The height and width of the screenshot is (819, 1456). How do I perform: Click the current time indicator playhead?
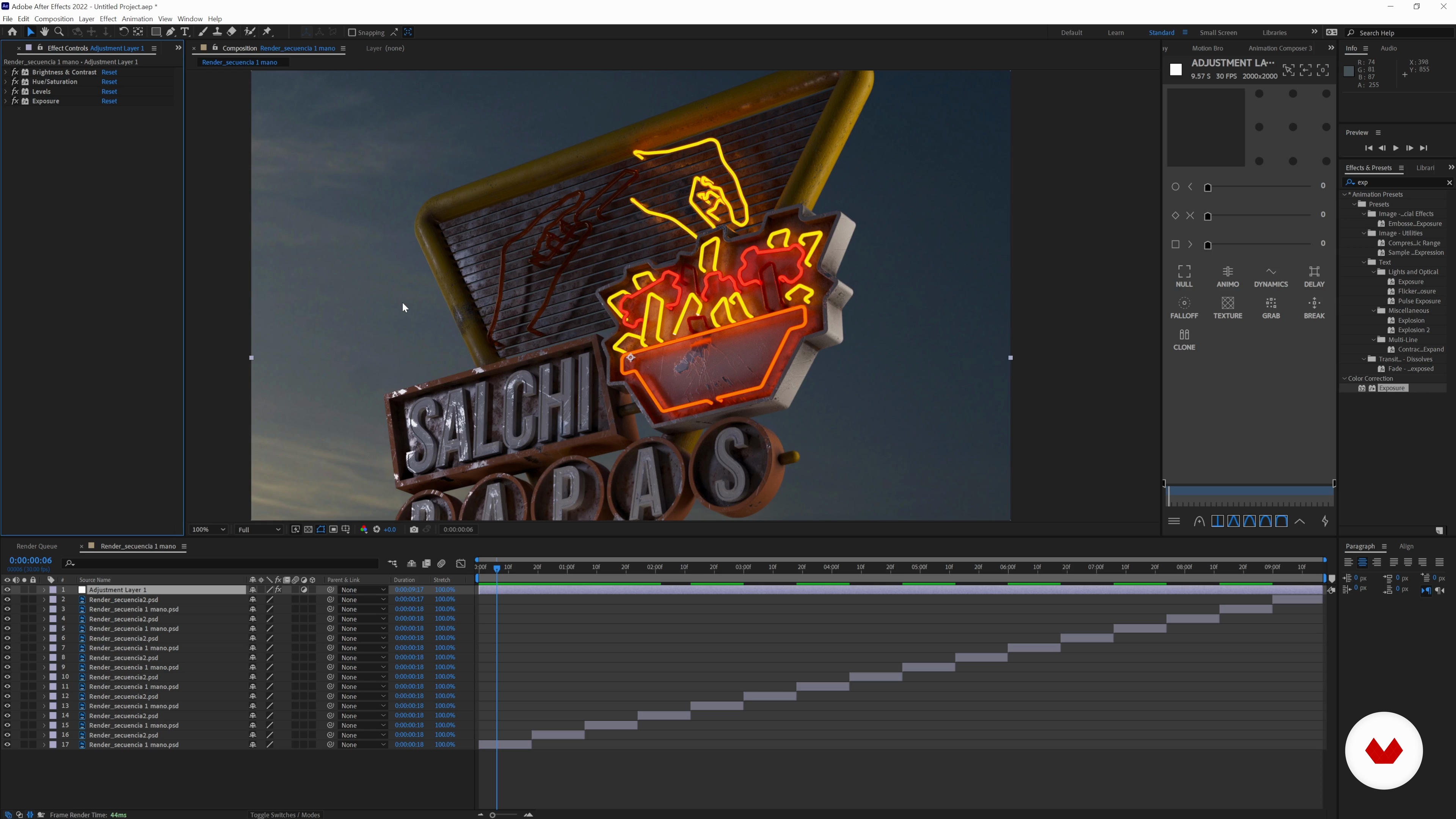[x=497, y=569]
